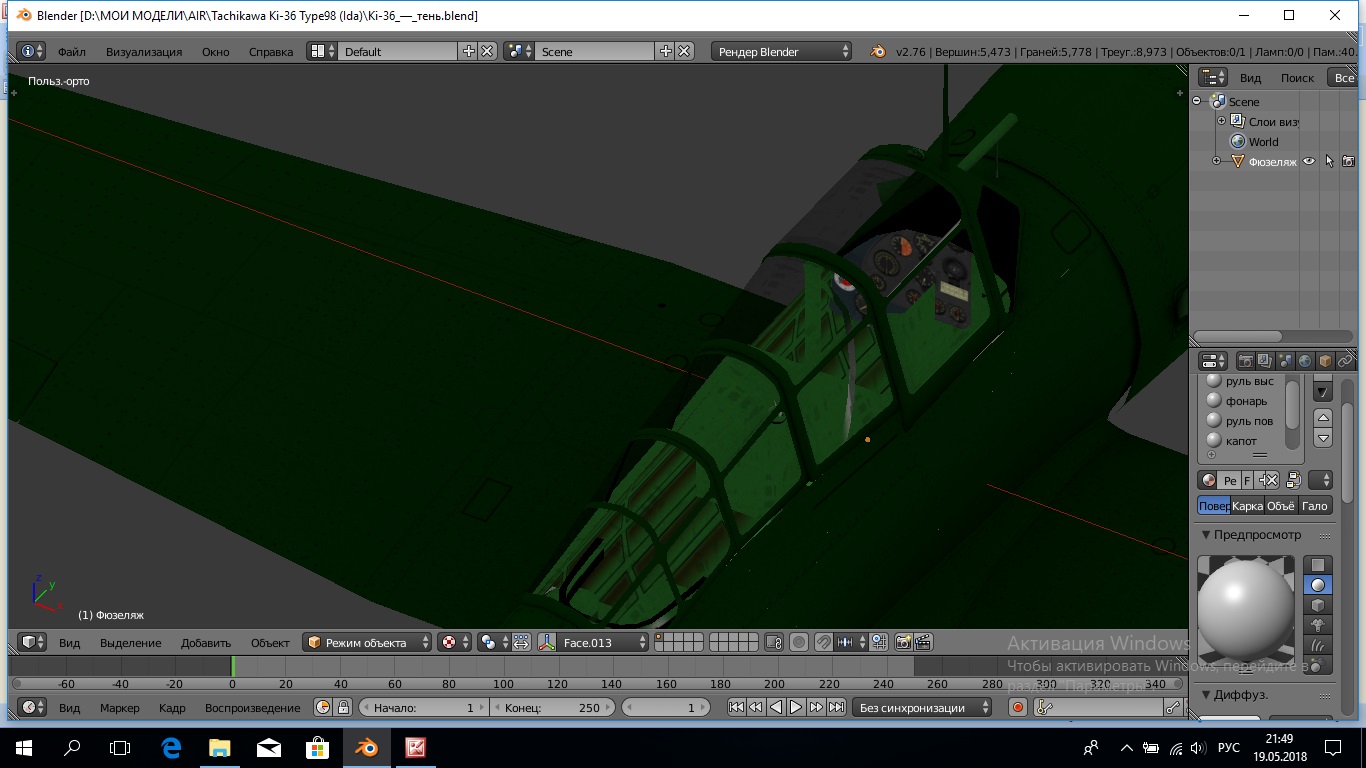The height and width of the screenshot is (768, 1366).
Task: Select the фонарь material slot
Action: pos(1246,401)
